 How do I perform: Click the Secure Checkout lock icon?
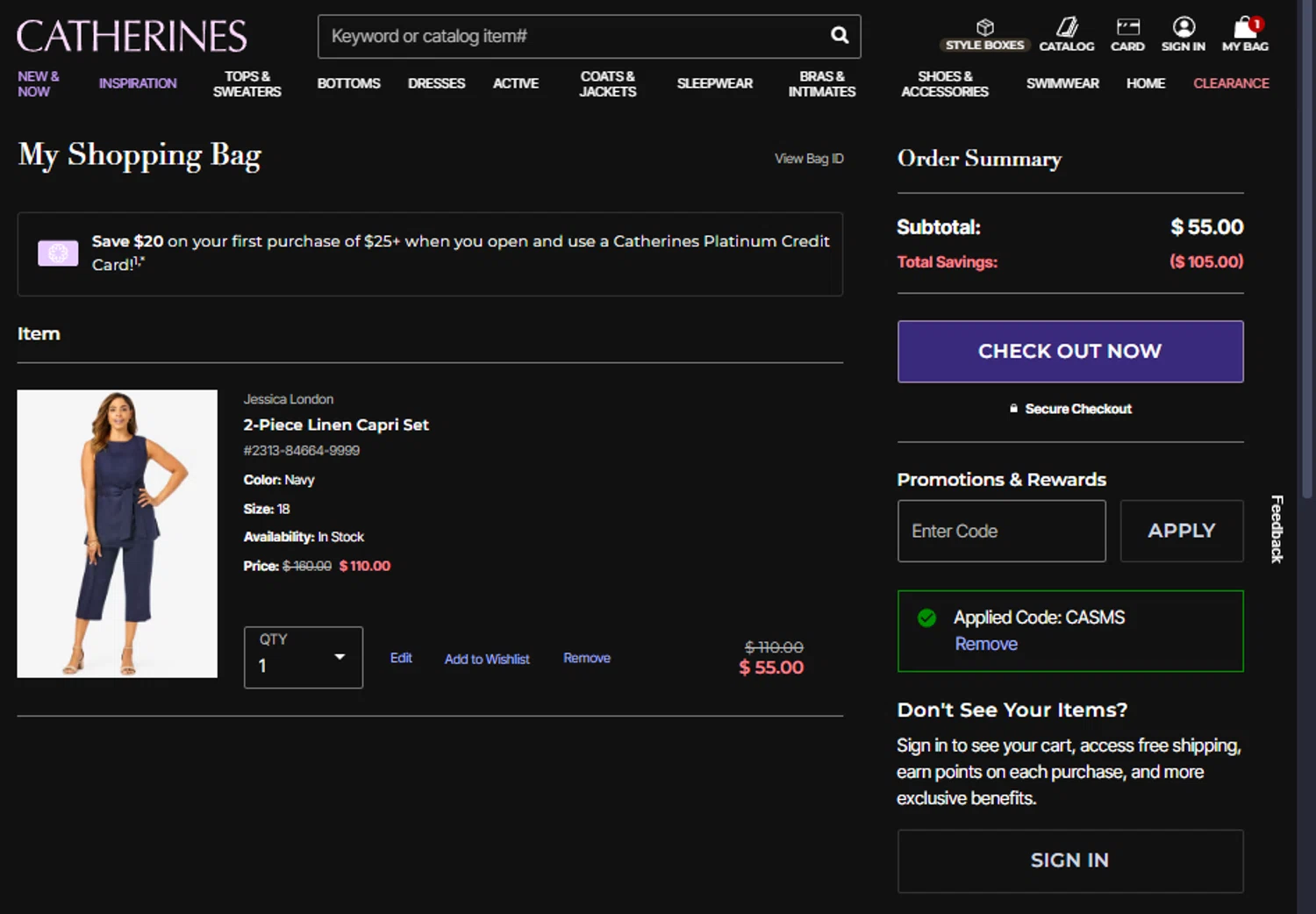pos(1013,409)
